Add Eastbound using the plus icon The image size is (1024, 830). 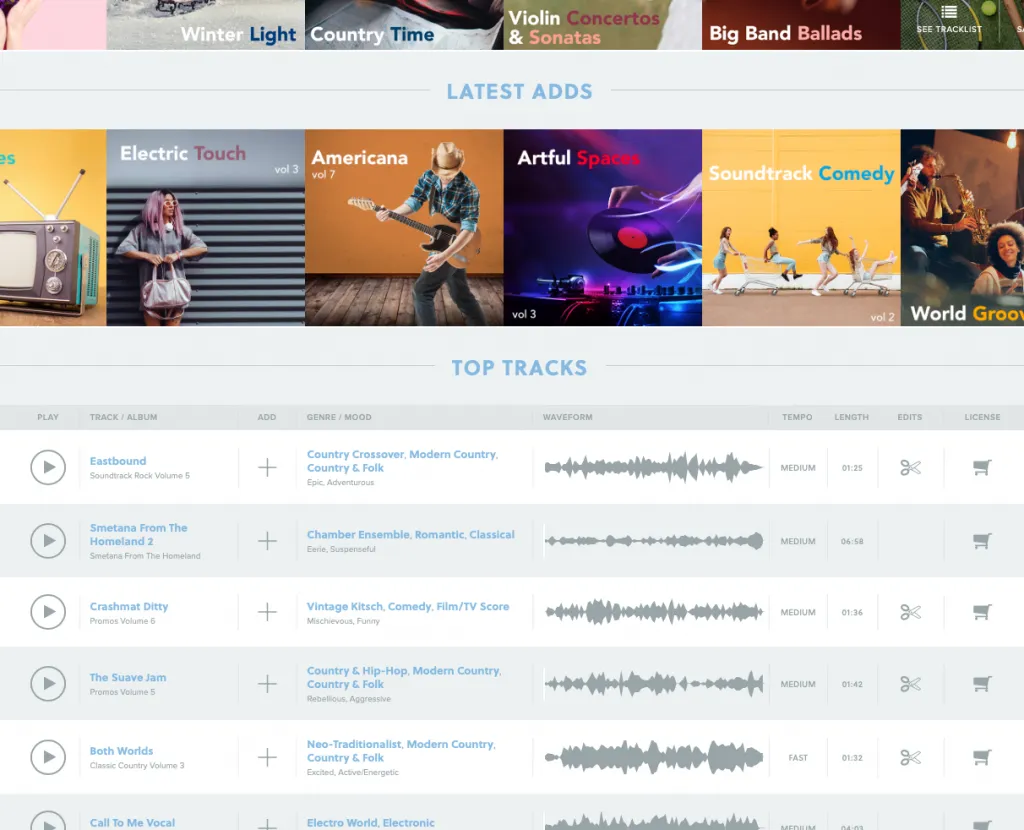click(267, 468)
